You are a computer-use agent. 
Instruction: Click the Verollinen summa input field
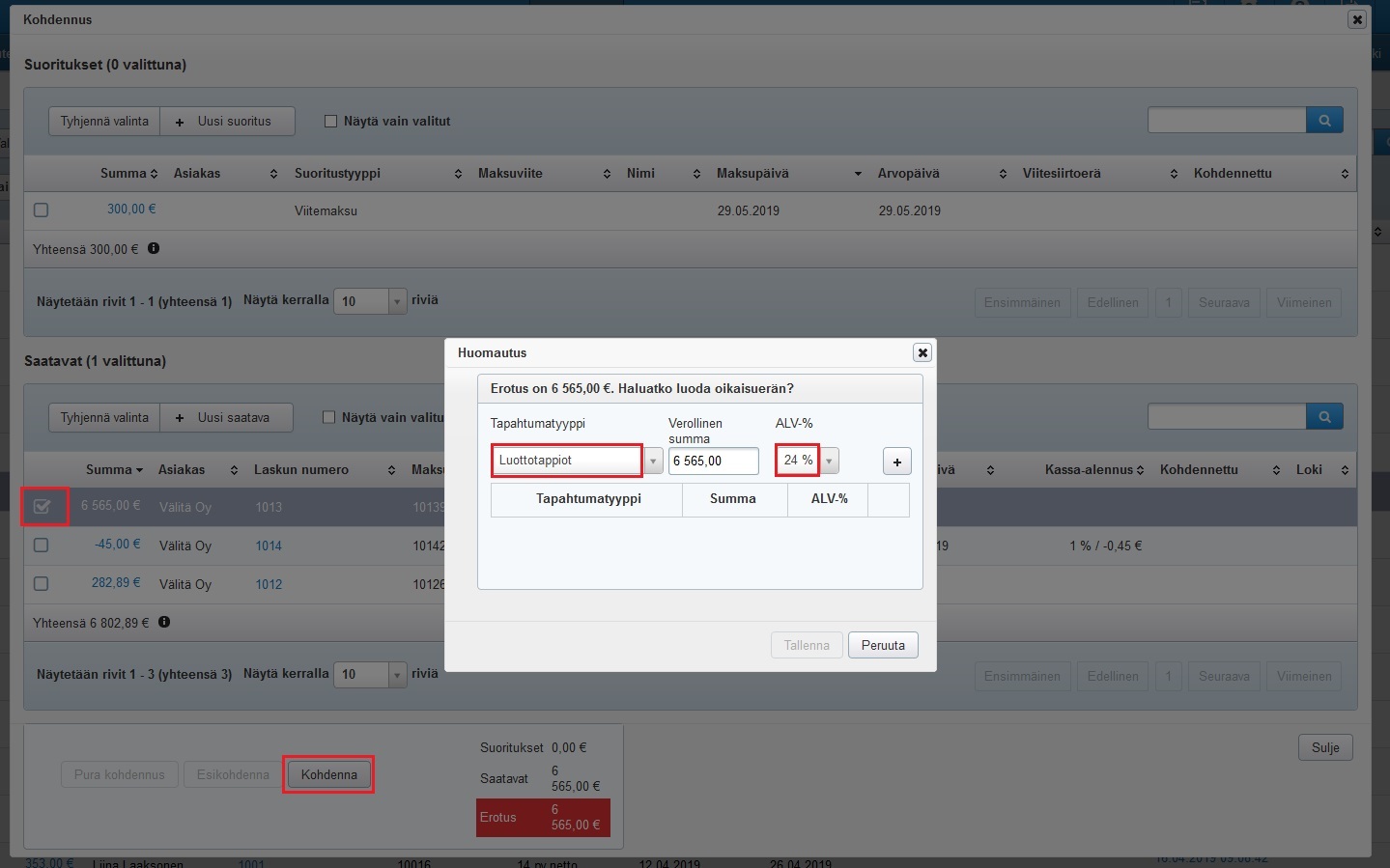pos(713,462)
